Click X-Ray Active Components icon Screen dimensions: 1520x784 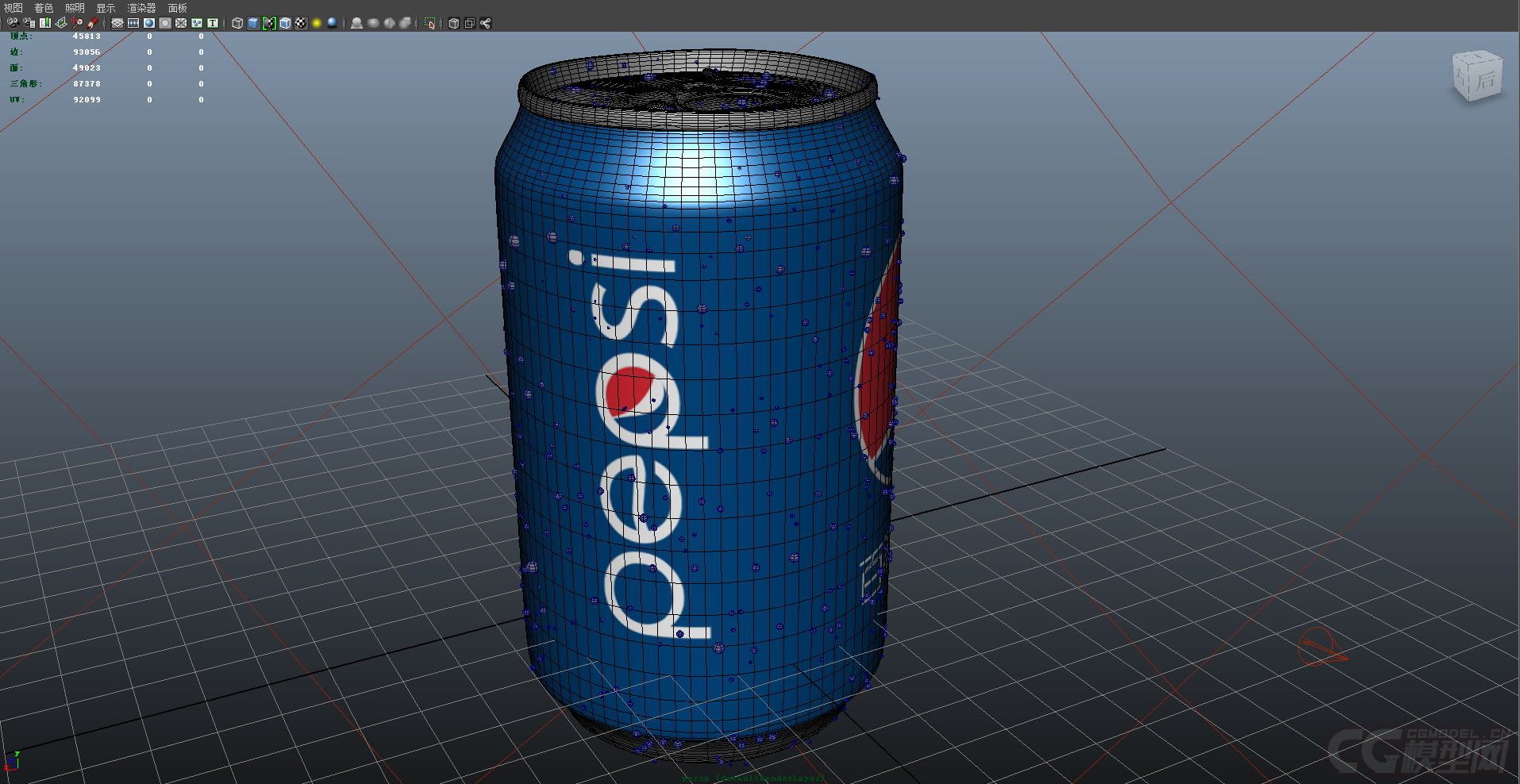point(469,23)
